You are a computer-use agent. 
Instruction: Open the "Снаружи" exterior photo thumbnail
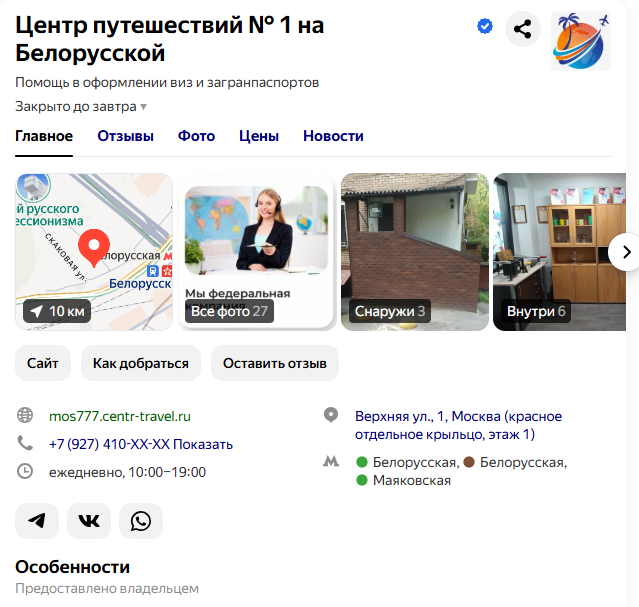415,250
